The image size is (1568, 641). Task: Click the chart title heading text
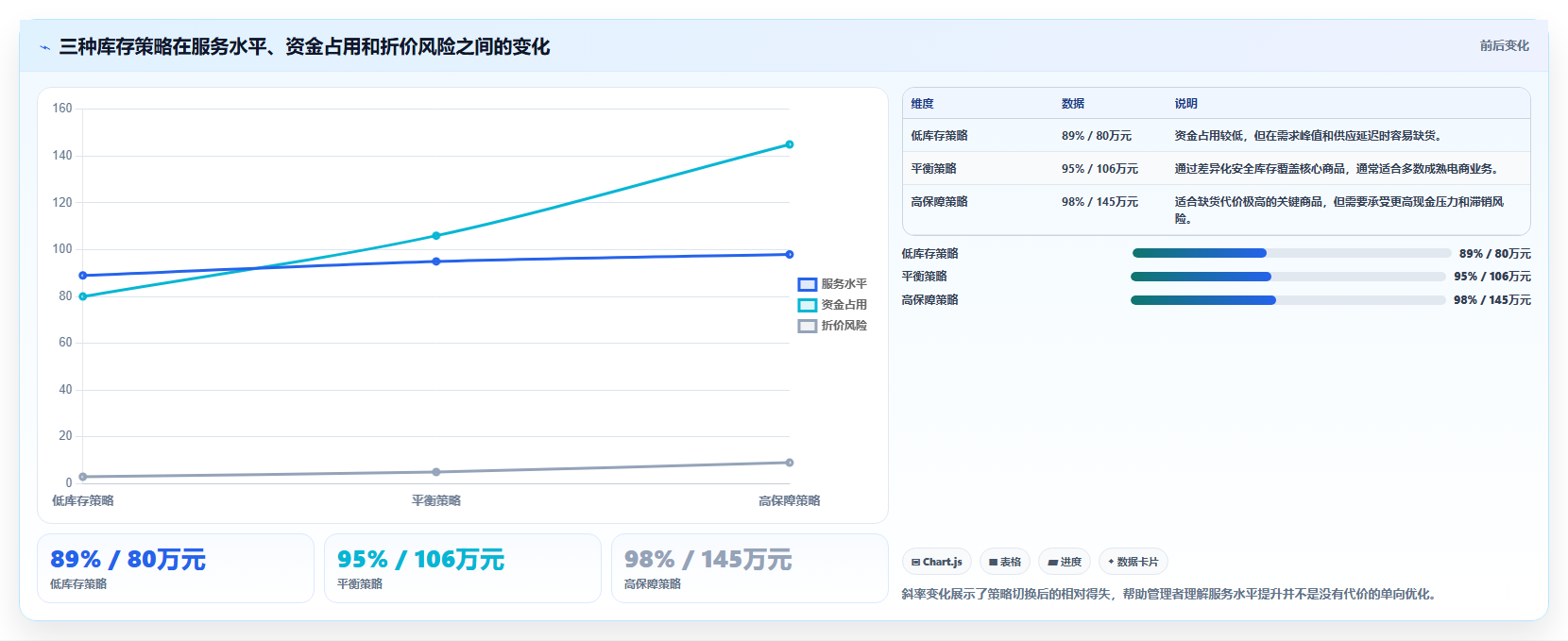304,46
